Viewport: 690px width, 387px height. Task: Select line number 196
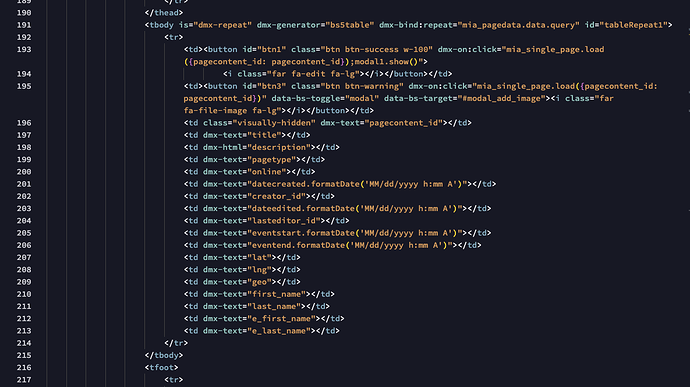[x=24, y=123]
